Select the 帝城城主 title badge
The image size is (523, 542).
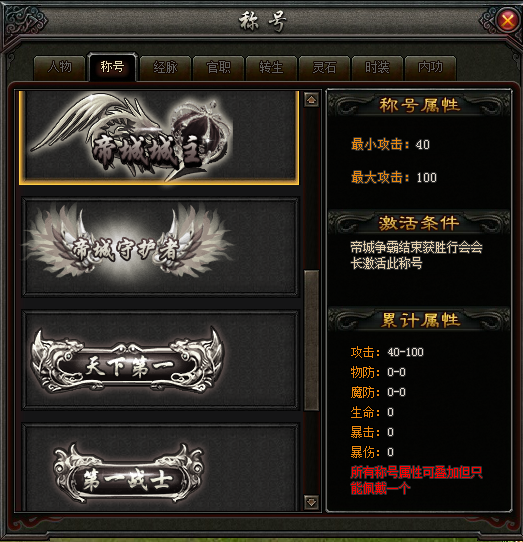coord(159,138)
